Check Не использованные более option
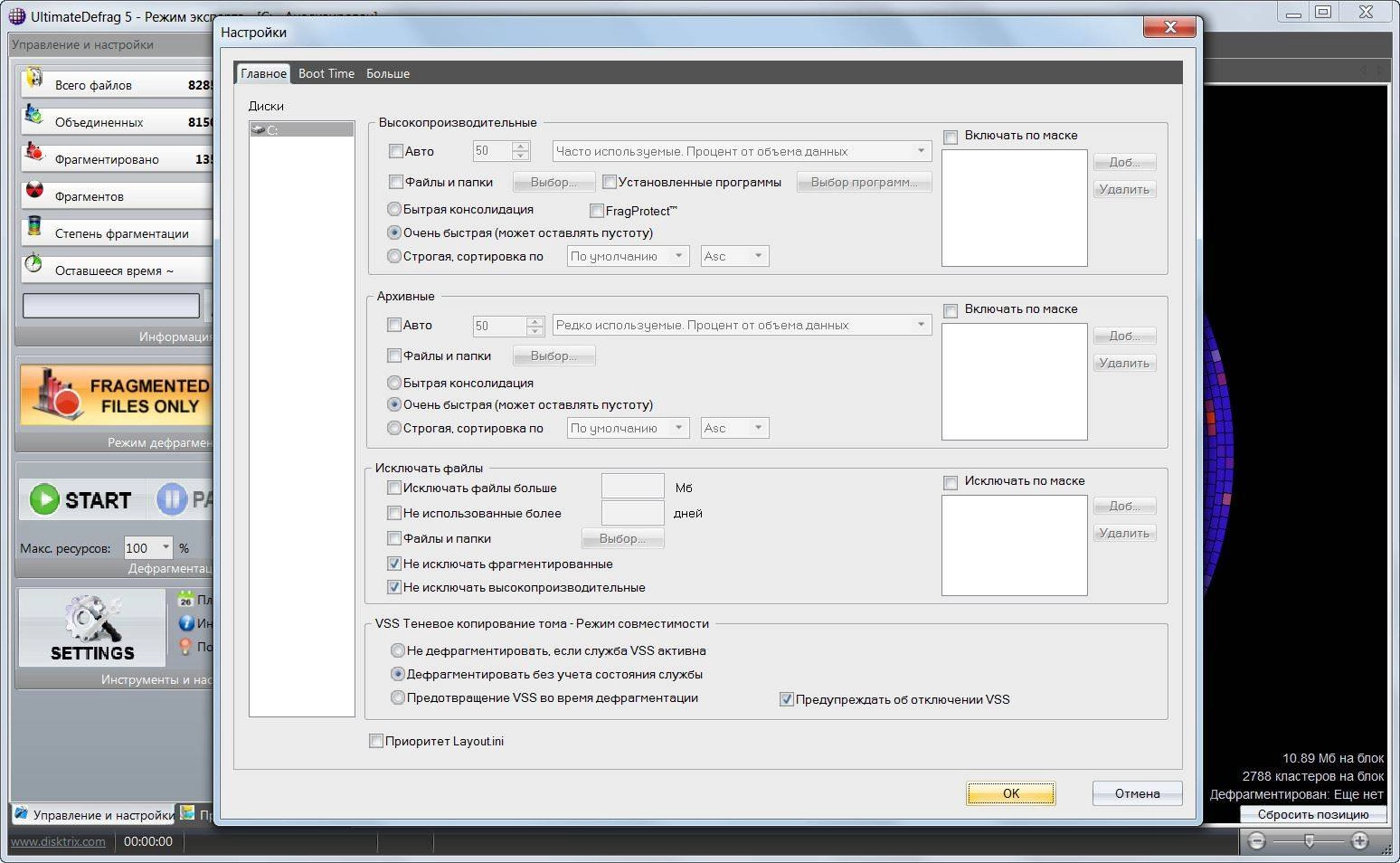The height and width of the screenshot is (863, 1400). [x=394, y=513]
